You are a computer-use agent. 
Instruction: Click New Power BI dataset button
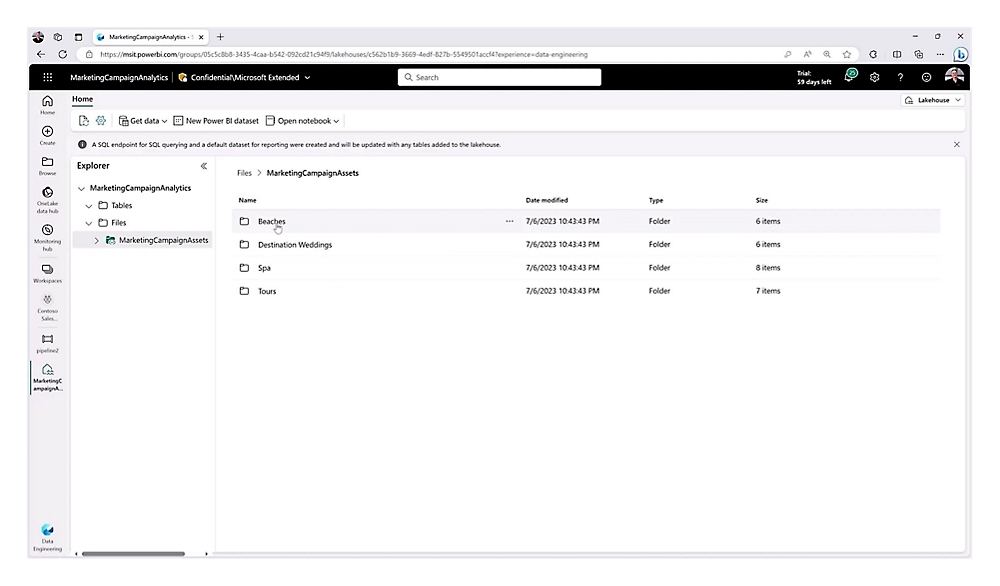coord(216,121)
